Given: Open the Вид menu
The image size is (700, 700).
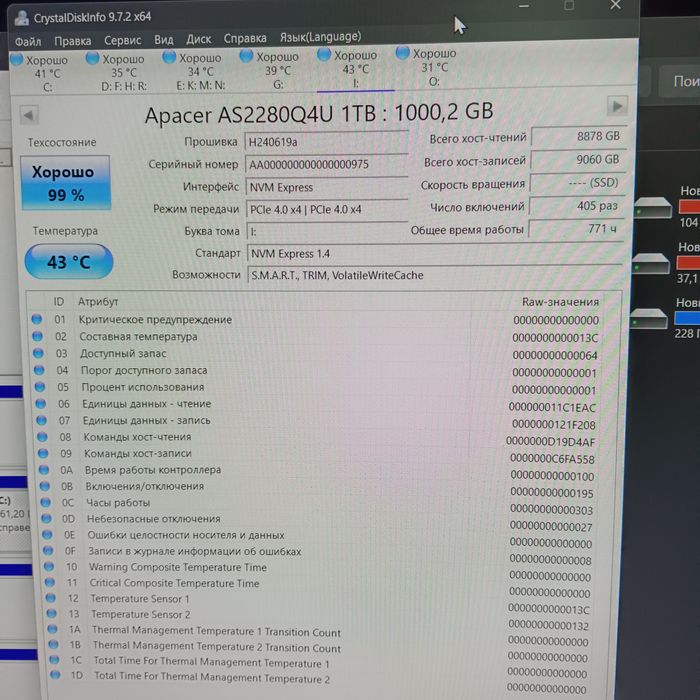Looking at the screenshot, I should point(164,40).
